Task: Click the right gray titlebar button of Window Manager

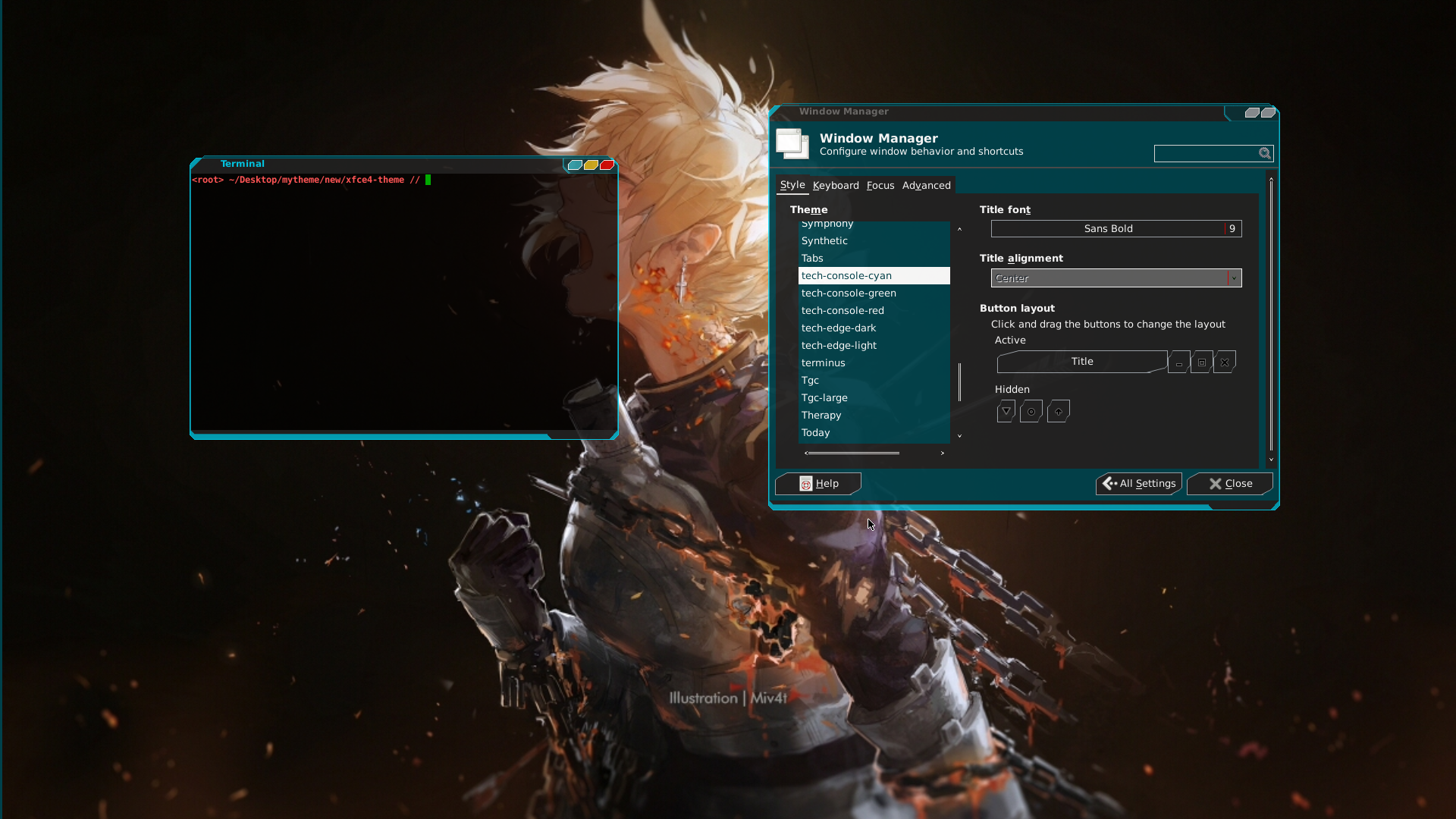Action: tap(1268, 113)
